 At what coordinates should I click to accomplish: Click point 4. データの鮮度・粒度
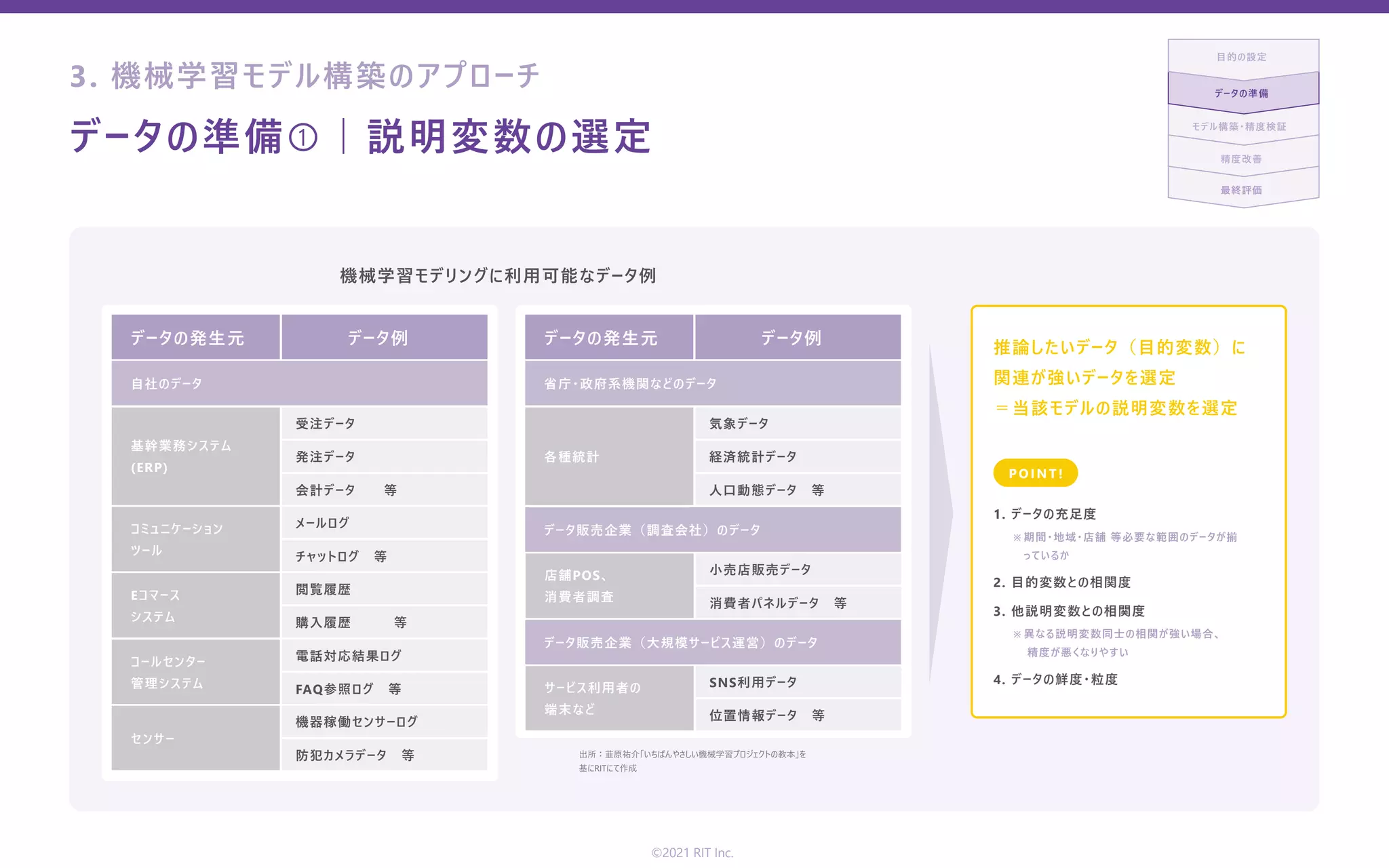point(1055,679)
